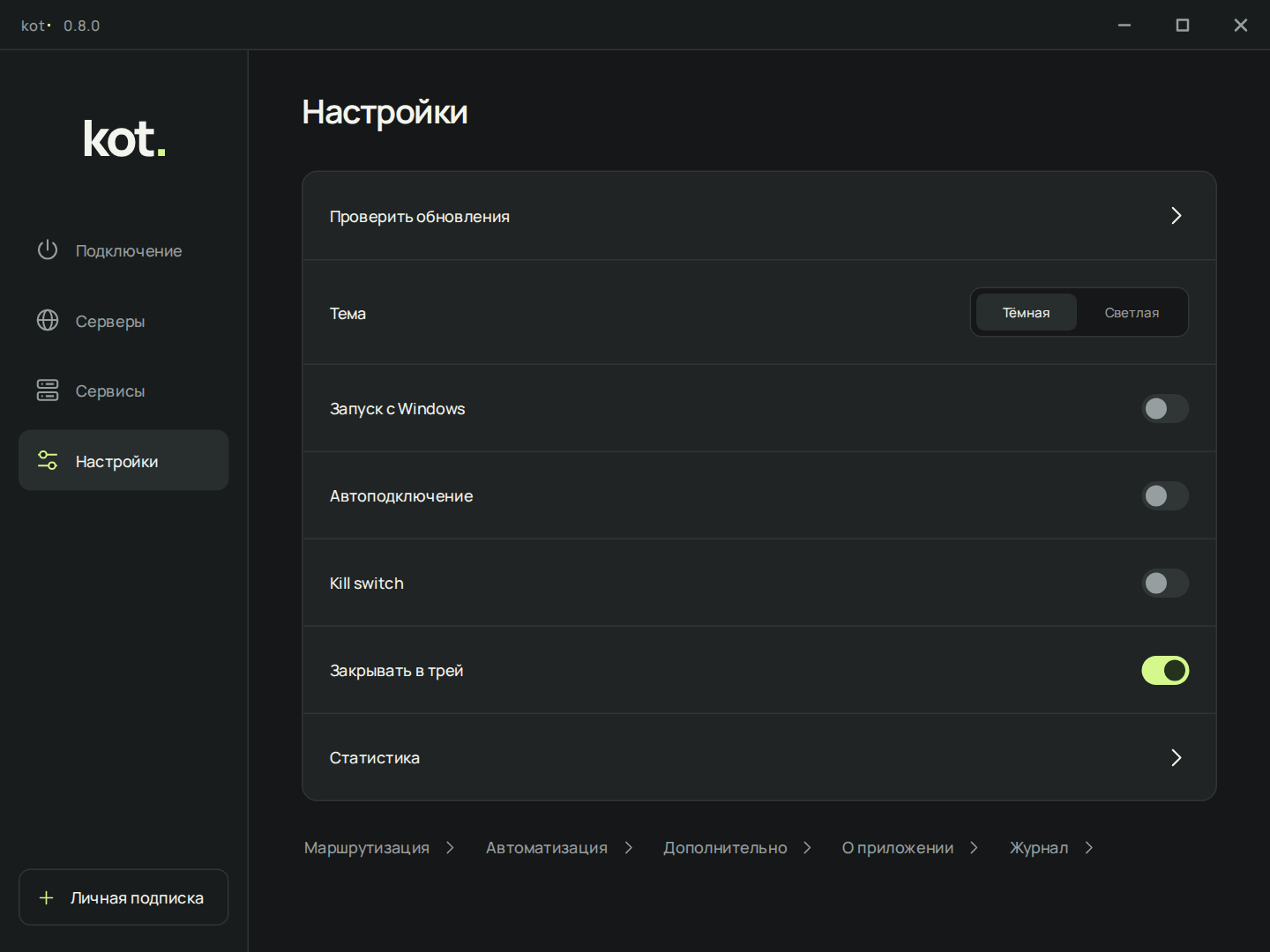Enable the Kill switch toggle

[1165, 583]
